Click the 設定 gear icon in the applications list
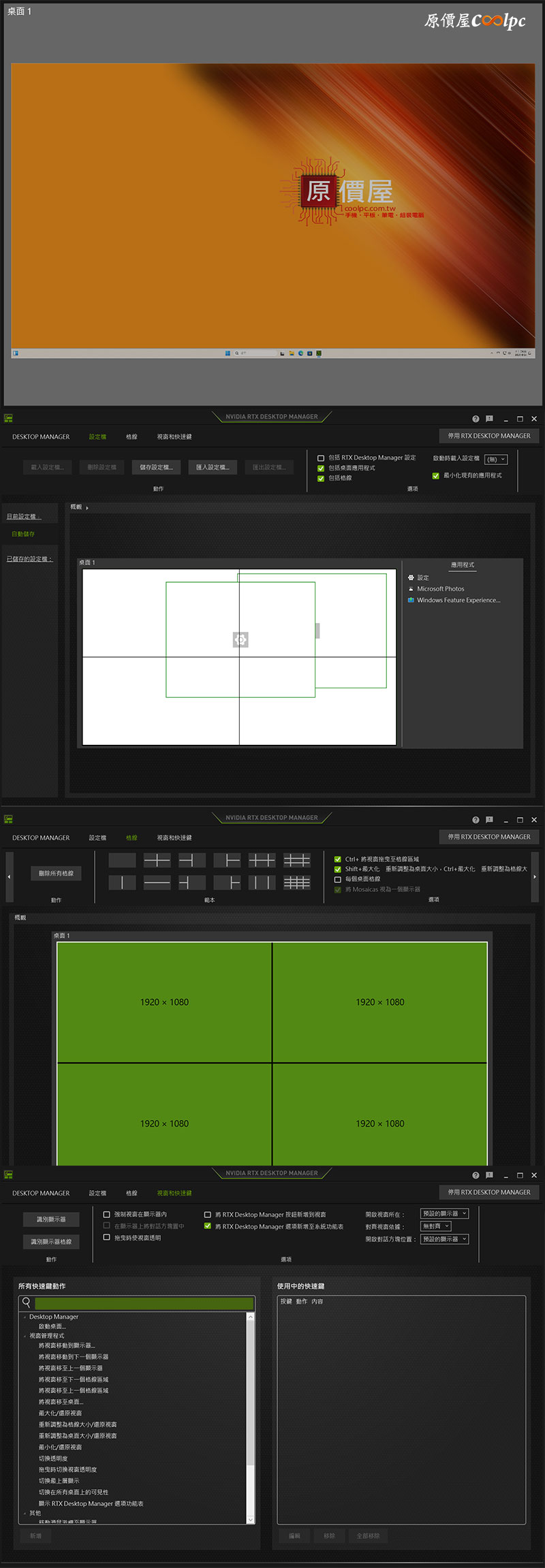 coord(411,577)
